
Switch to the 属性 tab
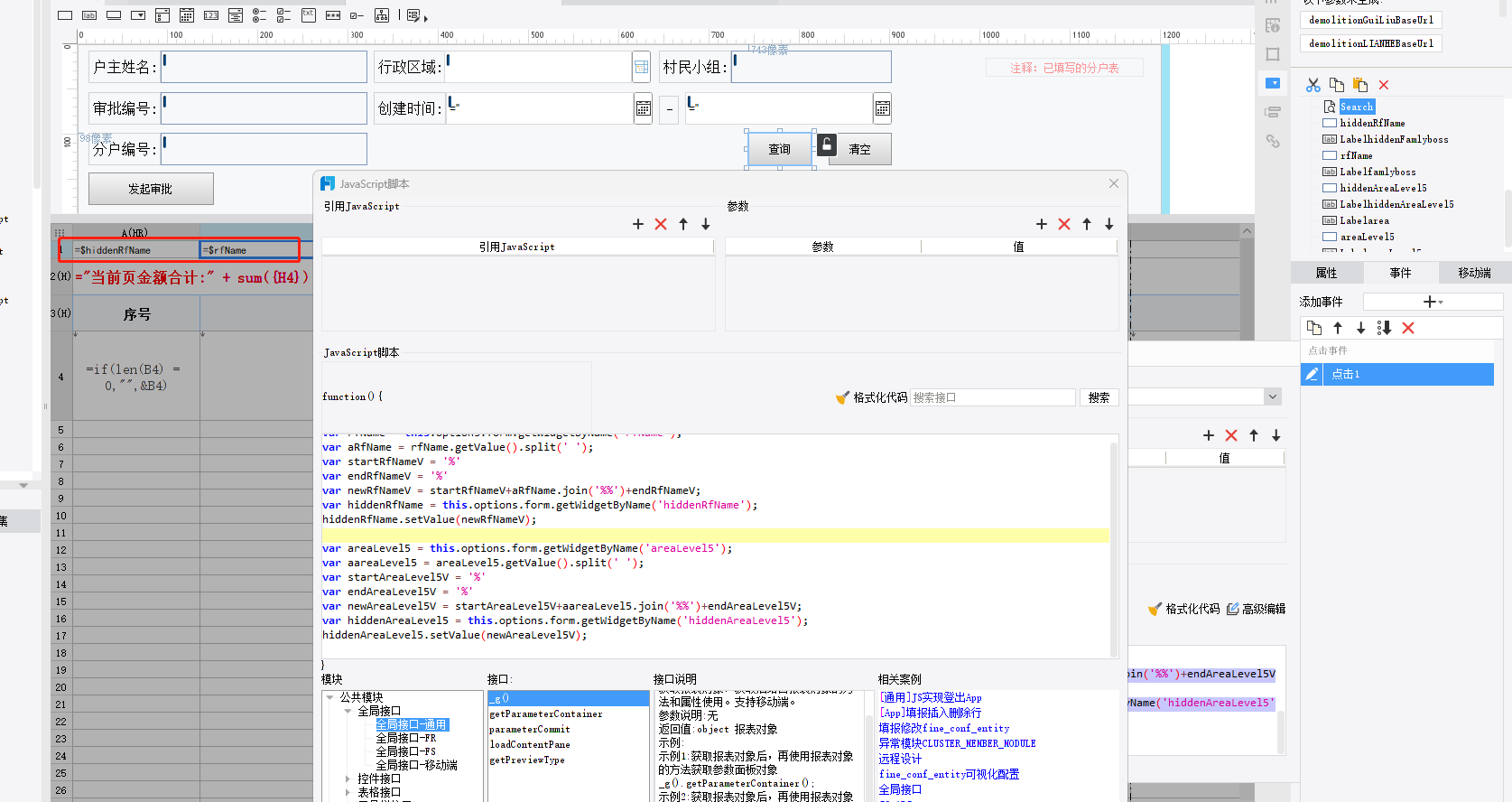point(1326,273)
